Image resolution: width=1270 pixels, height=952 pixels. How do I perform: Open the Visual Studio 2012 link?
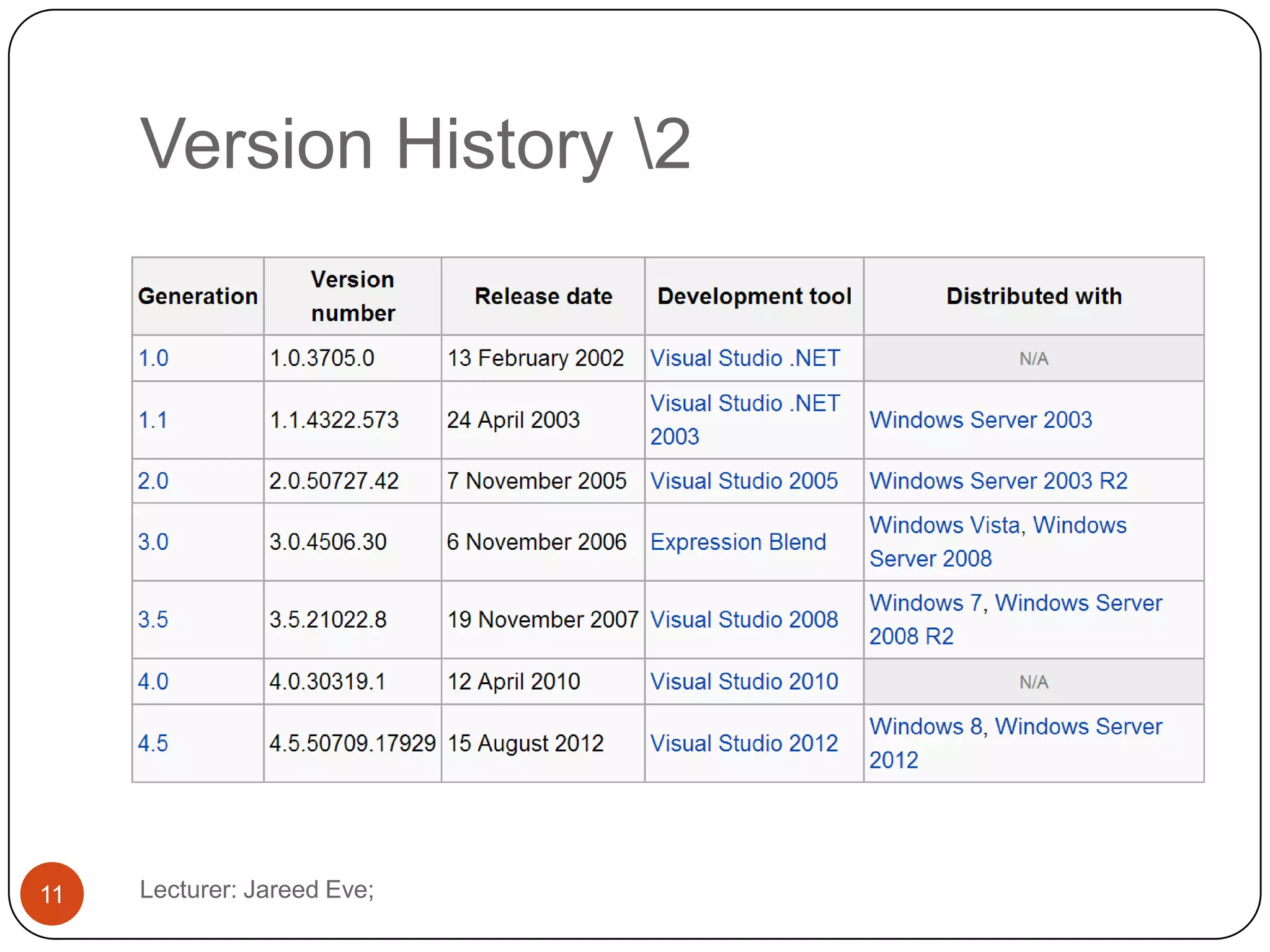(x=744, y=744)
